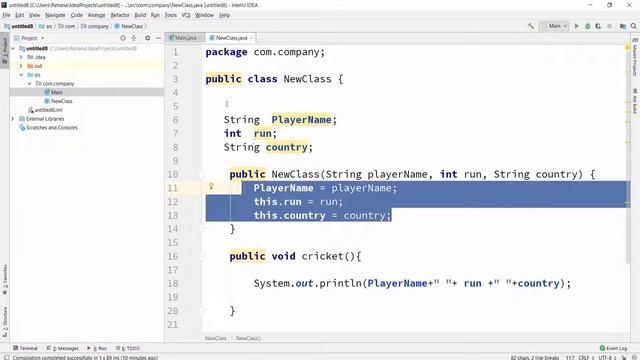Collapse the com.company package
Image resolution: width=640 pixels, height=360 pixels.
point(29,84)
